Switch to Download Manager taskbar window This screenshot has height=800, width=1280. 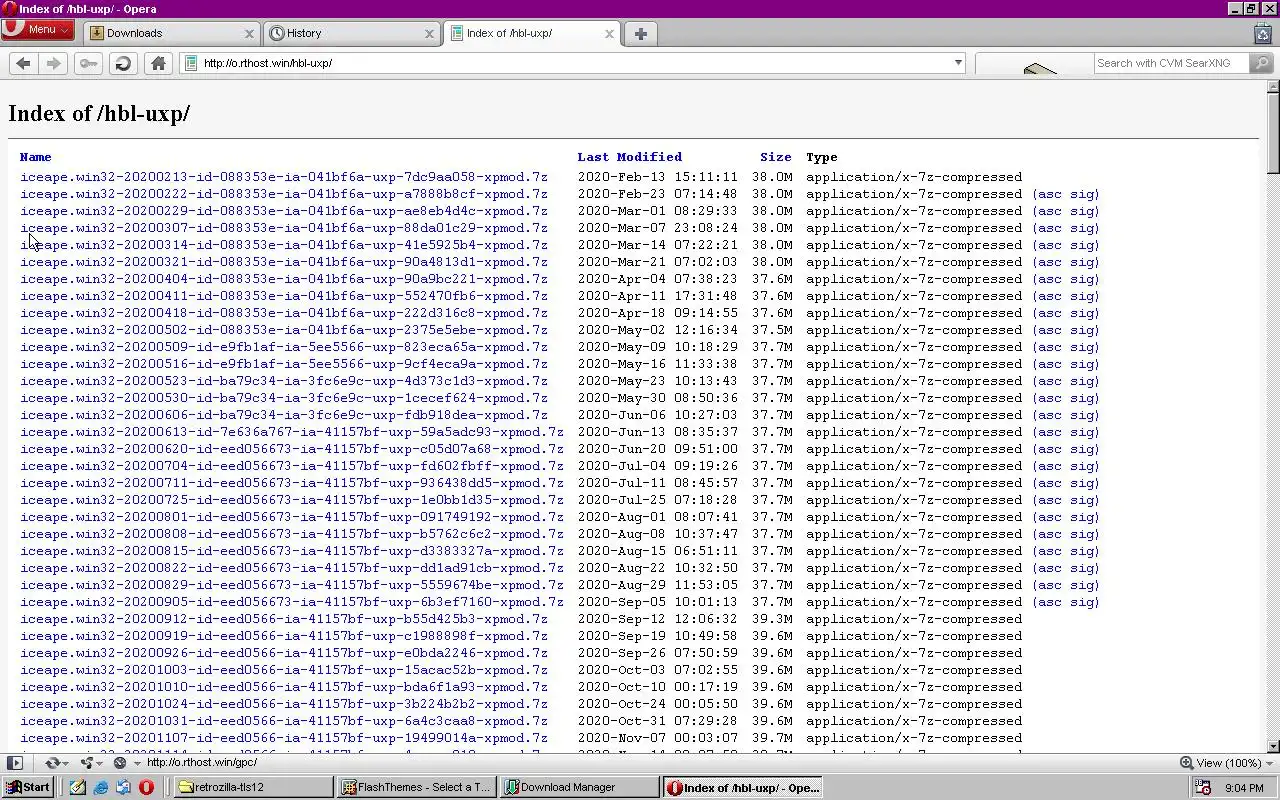pos(580,787)
